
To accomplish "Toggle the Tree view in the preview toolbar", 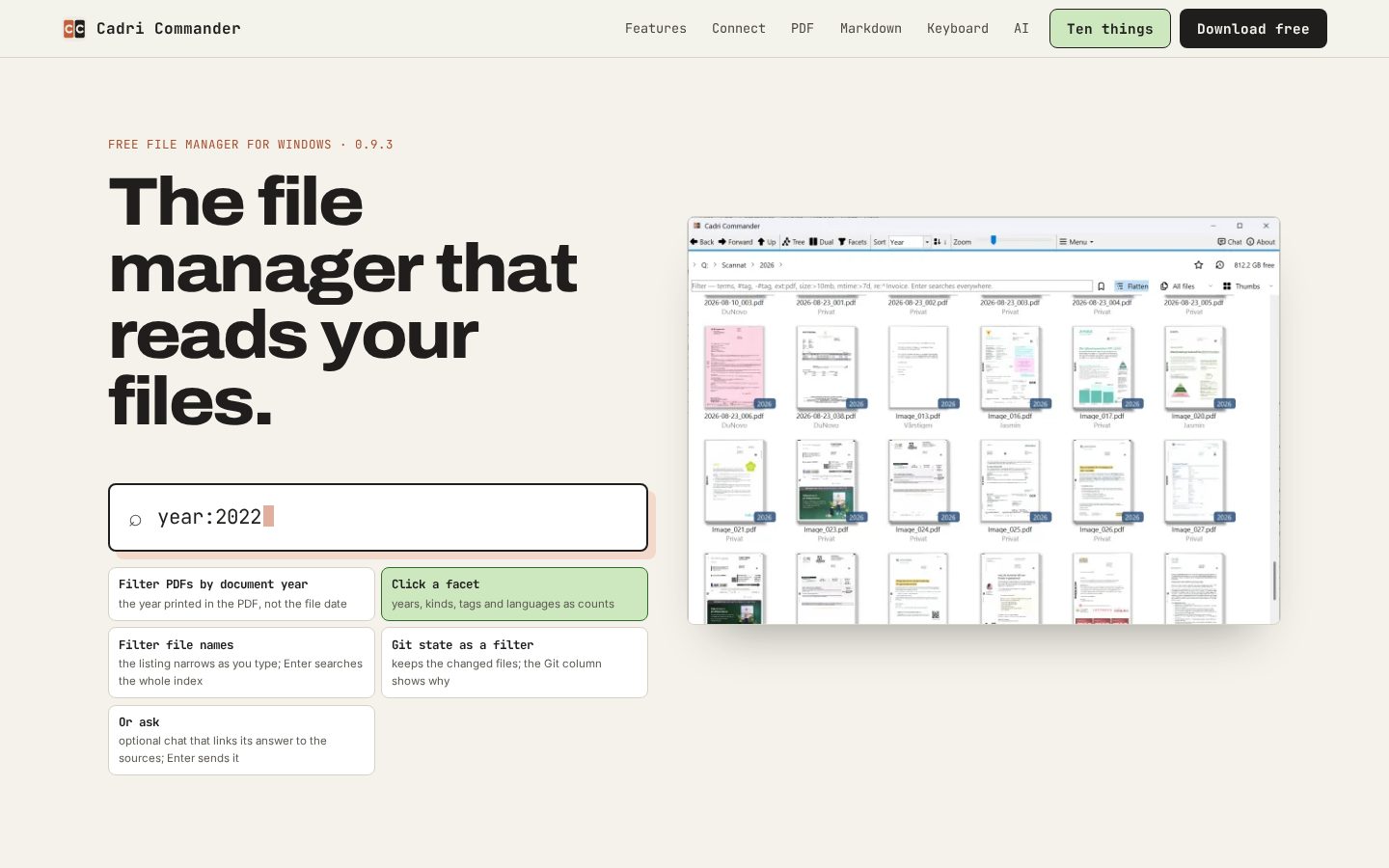I will (x=794, y=242).
